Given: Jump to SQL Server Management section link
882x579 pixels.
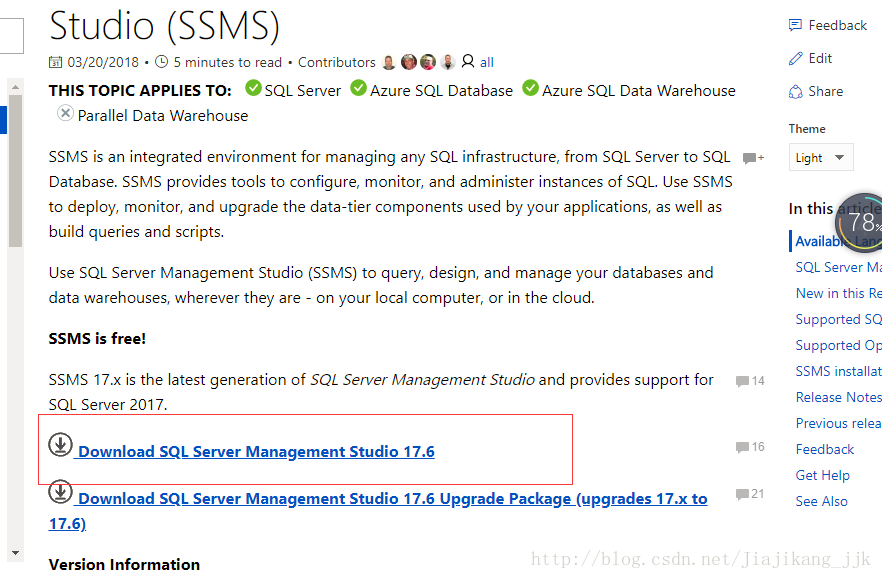Looking at the screenshot, I should pyautogui.click(x=839, y=267).
